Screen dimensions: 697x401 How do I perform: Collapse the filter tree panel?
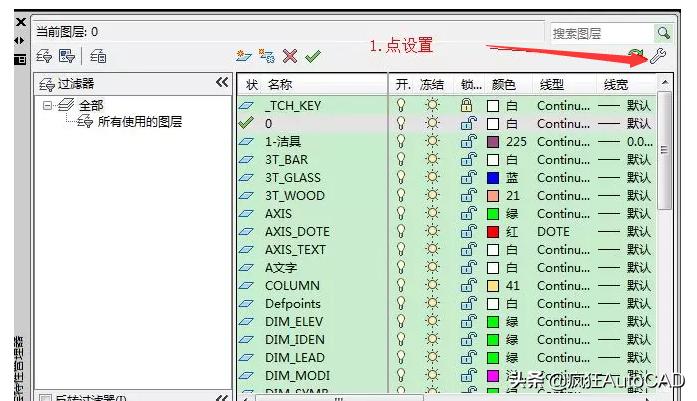click(222, 83)
